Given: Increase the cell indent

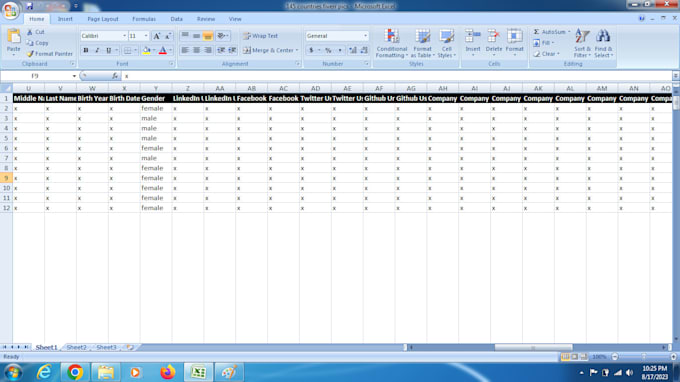Looking at the screenshot, I should pos(232,50).
